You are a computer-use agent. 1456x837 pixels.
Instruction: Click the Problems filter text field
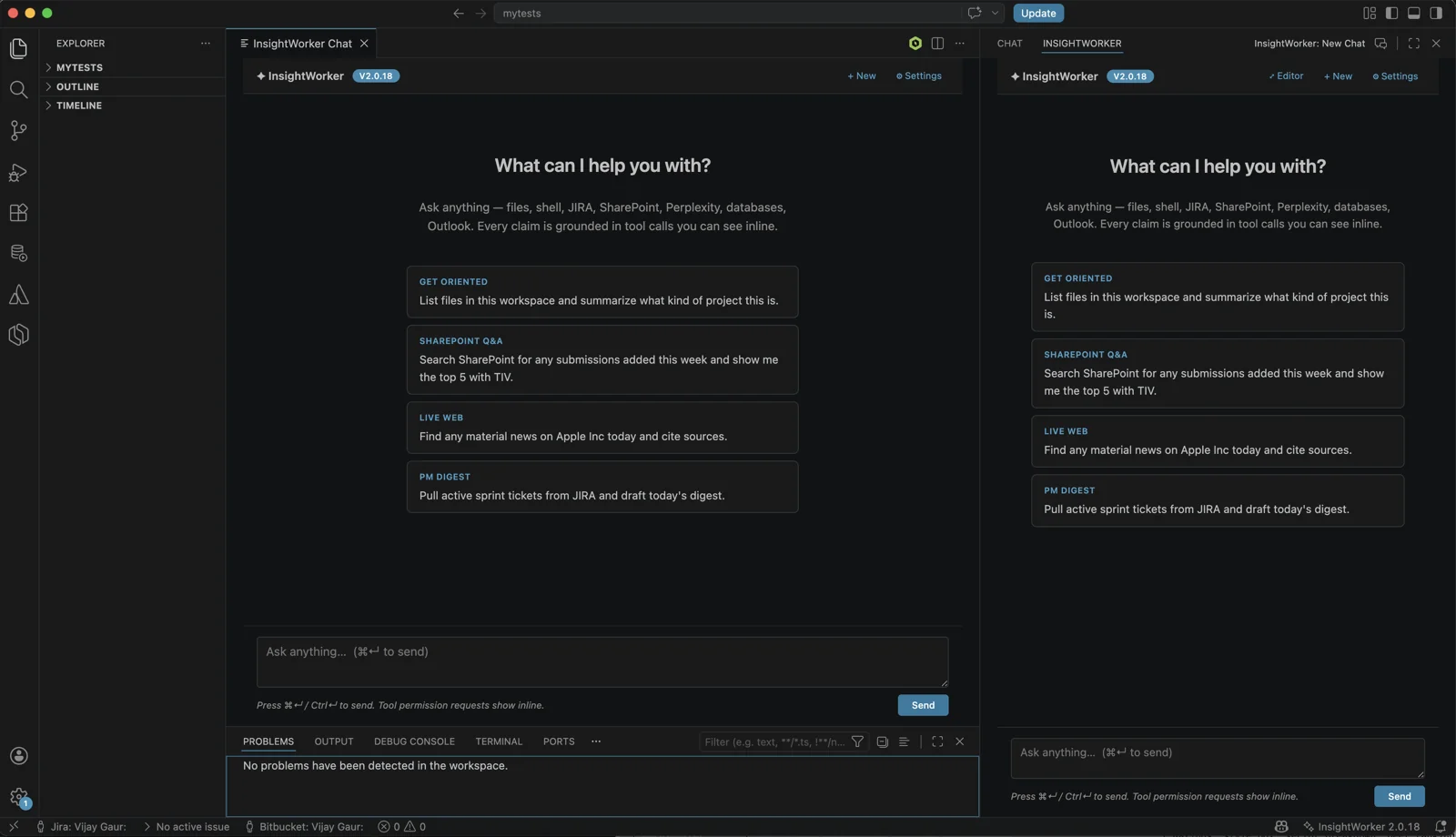pyautogui.click(x=773, y=741)
